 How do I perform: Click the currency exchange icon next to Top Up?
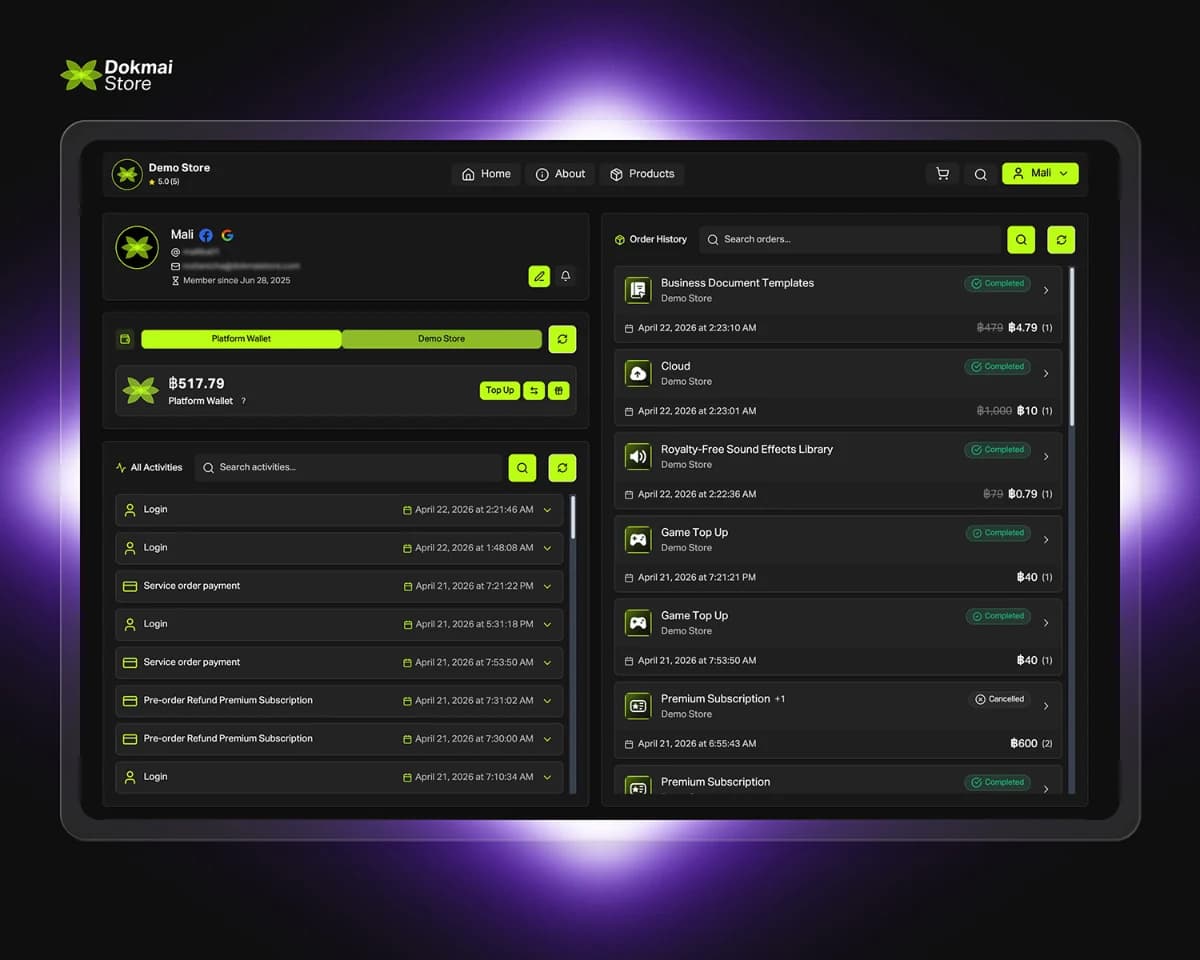coord(533,390)
